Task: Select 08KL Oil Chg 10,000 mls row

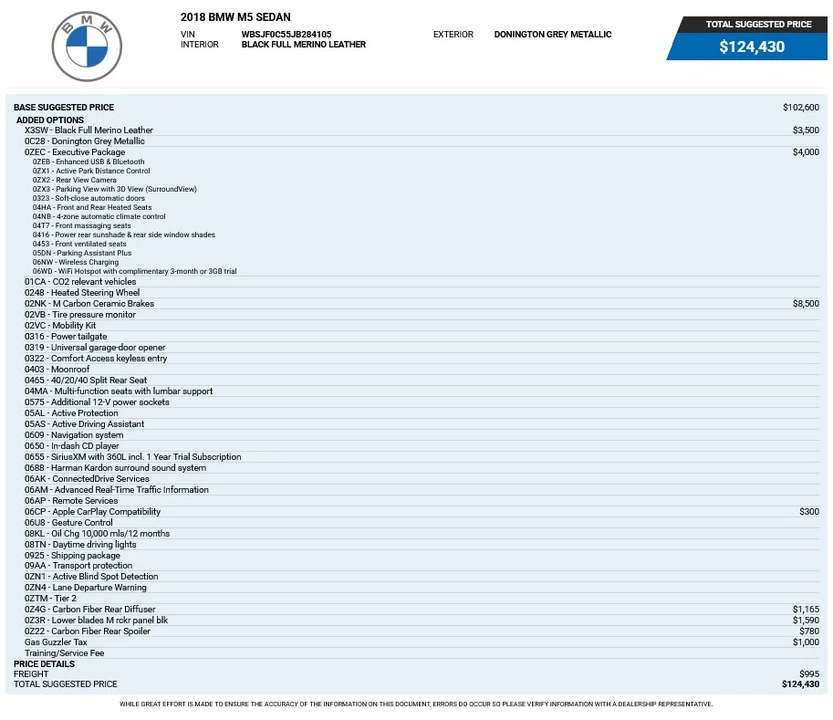Action: [422, 533]
